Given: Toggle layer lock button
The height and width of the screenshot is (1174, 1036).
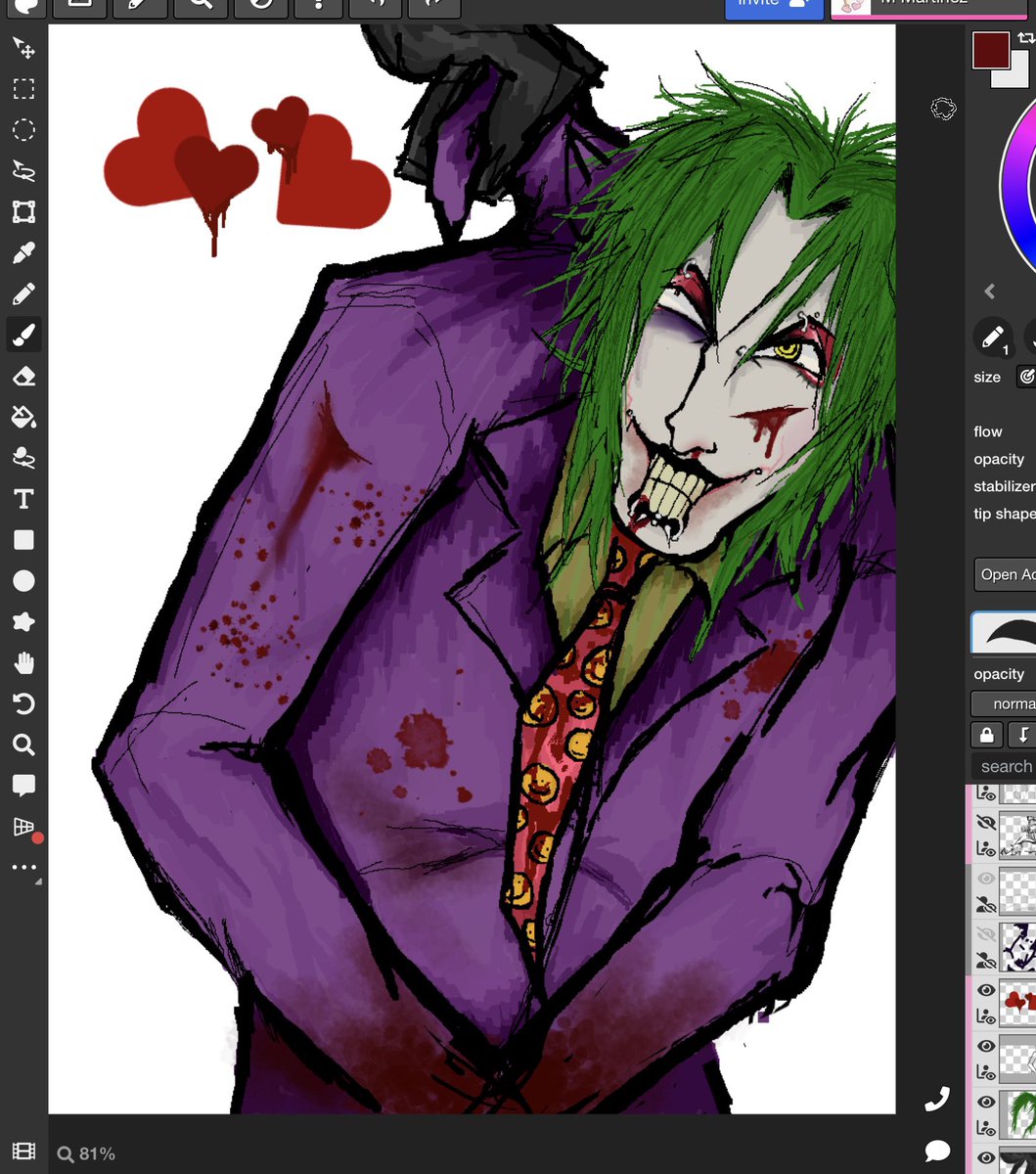Looking at the screenshot, I should tap(986, 735).
